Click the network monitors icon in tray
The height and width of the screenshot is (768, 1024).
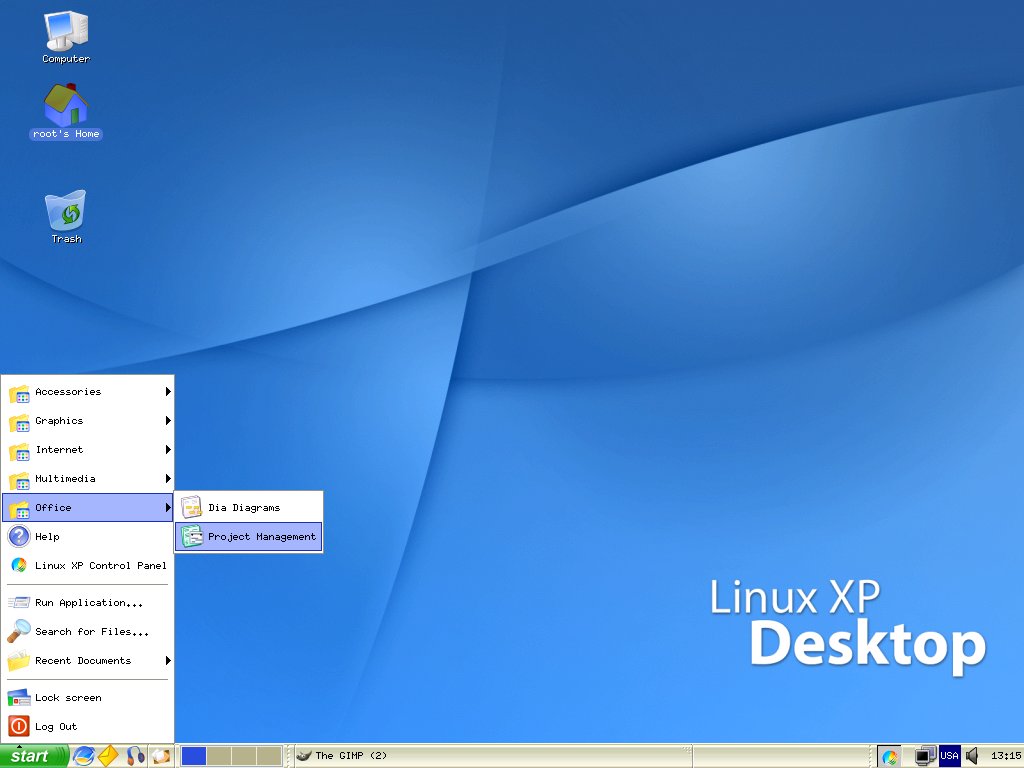click(925, 756)
